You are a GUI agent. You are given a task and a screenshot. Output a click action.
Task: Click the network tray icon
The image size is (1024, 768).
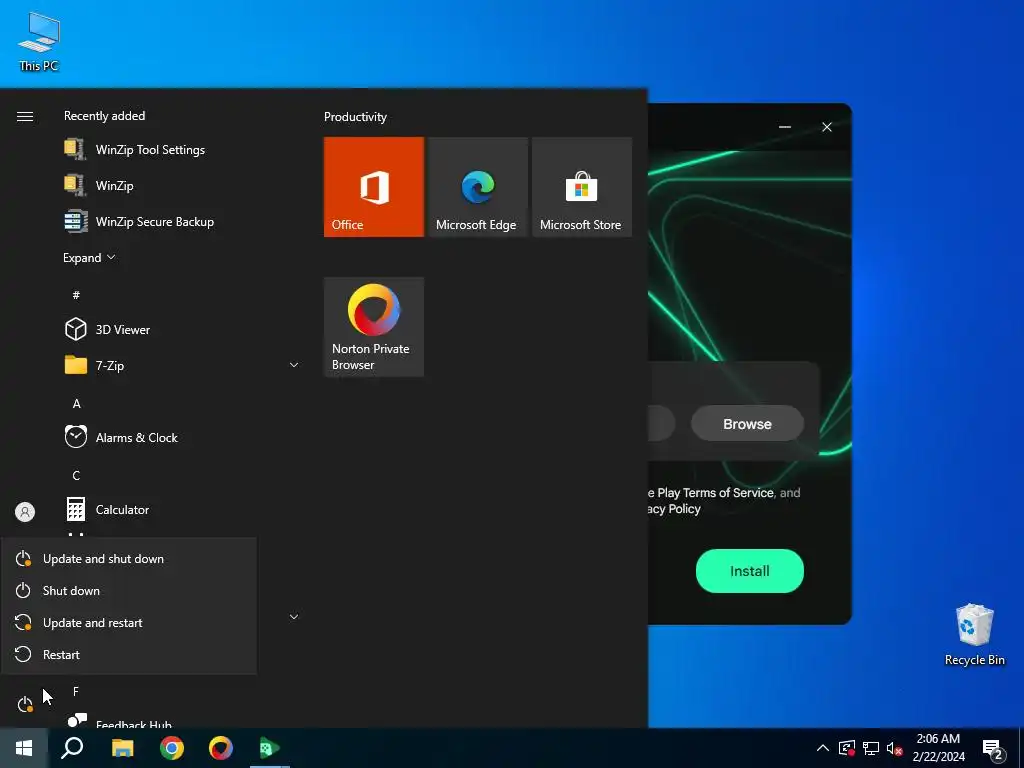[x=871, y=748]
